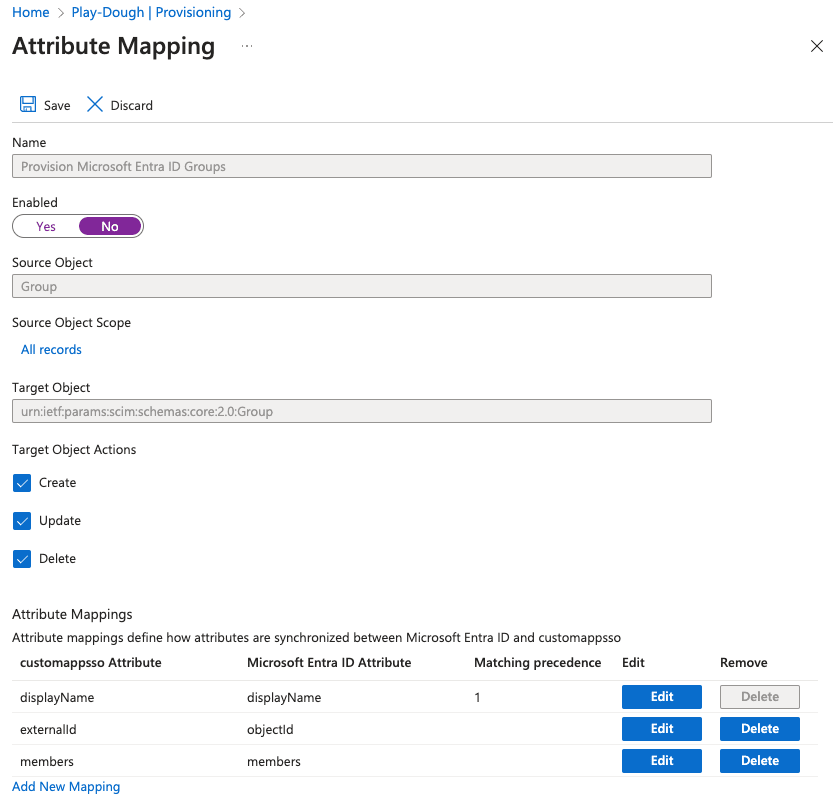Open the All records scope link
The width and height of the screenshot is (834, 798).
[x=51, y=349]
